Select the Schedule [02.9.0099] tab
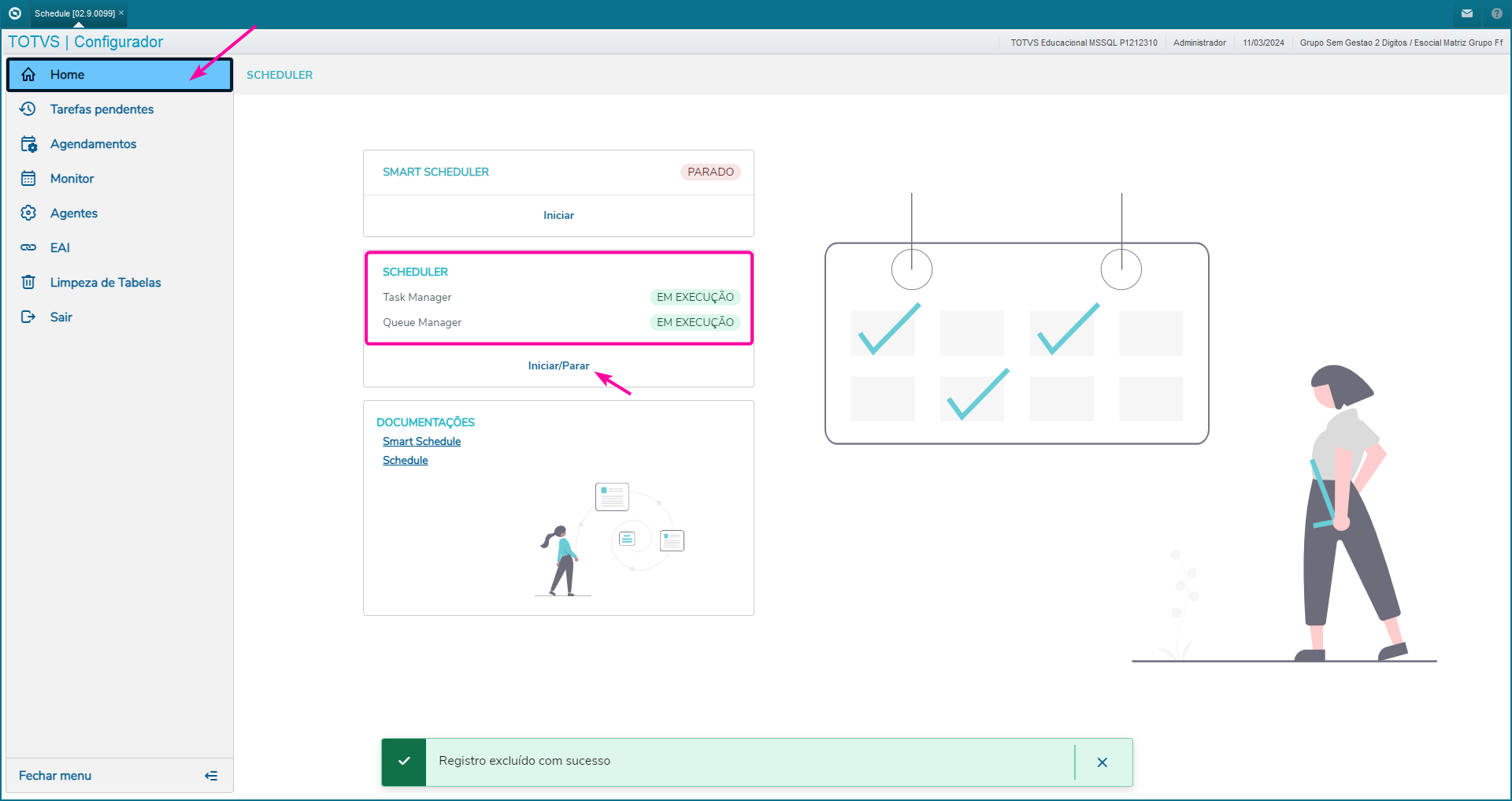Viewport: 1512px width, 801px height. click(x=74, y=13)
